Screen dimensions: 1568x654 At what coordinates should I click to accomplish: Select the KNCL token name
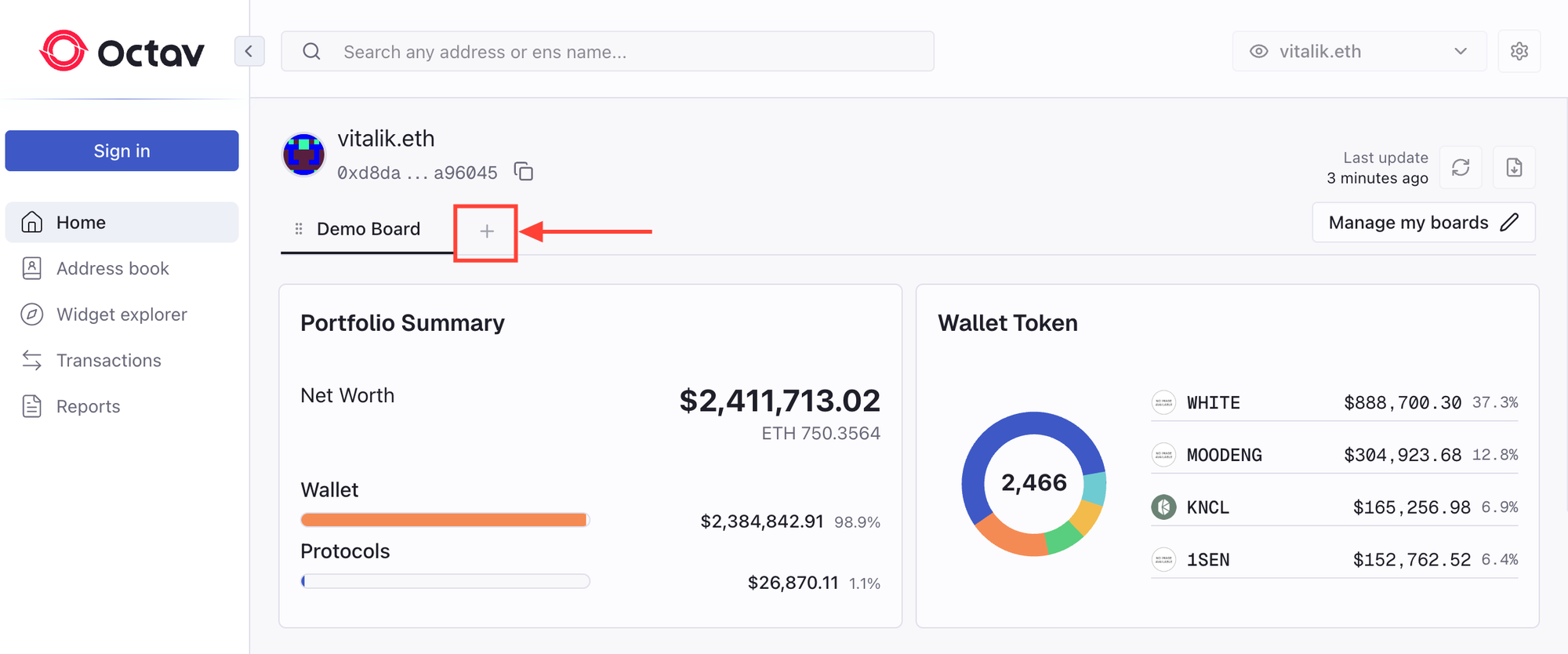1207,508
